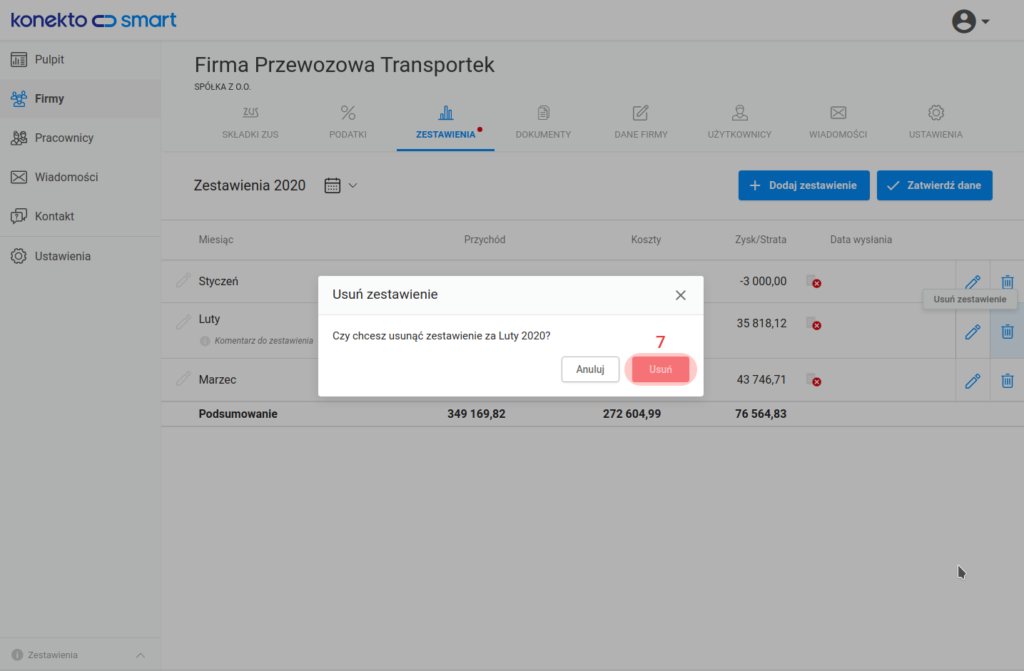Switch to the Dane firmy tab
The width and height of the screenshot is (1024, 671).
(641, 123)
